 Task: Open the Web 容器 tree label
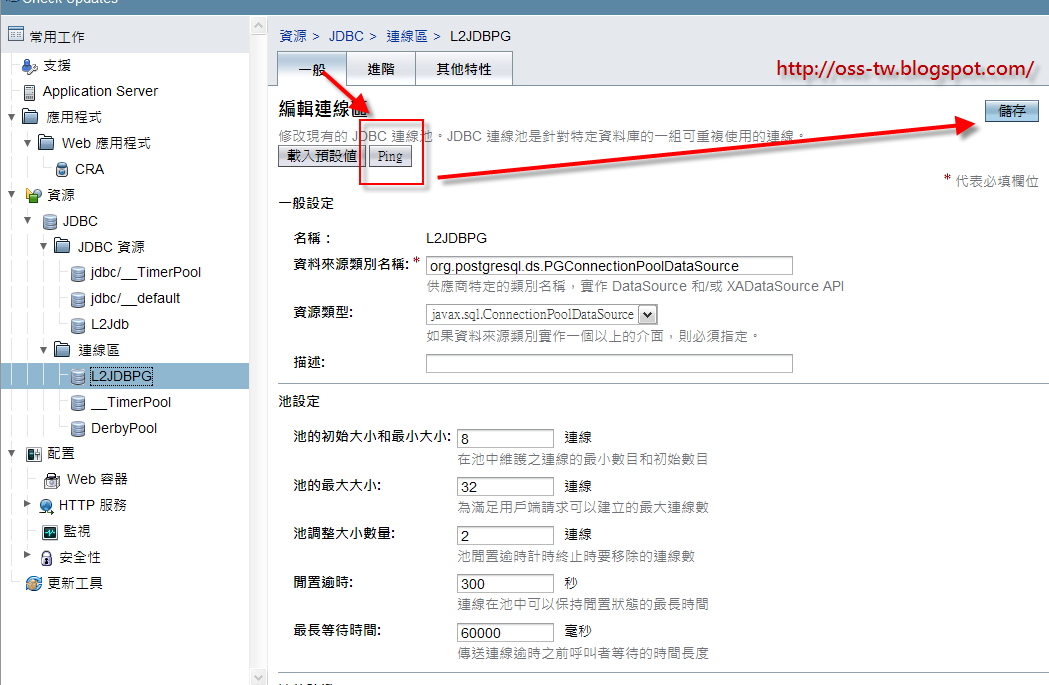(x=97, y=480)
